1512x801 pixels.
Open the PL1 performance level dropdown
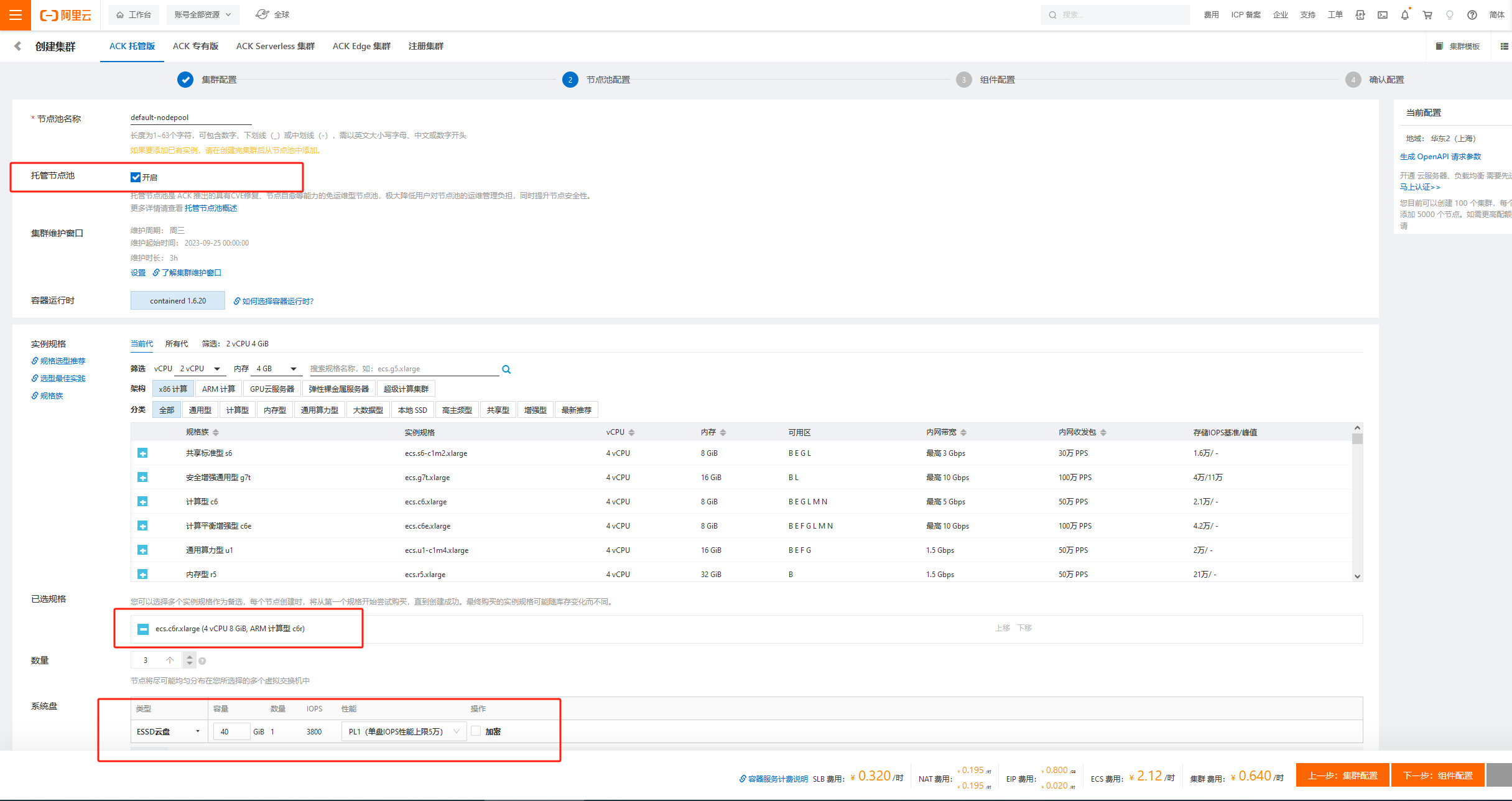point(404,731)
